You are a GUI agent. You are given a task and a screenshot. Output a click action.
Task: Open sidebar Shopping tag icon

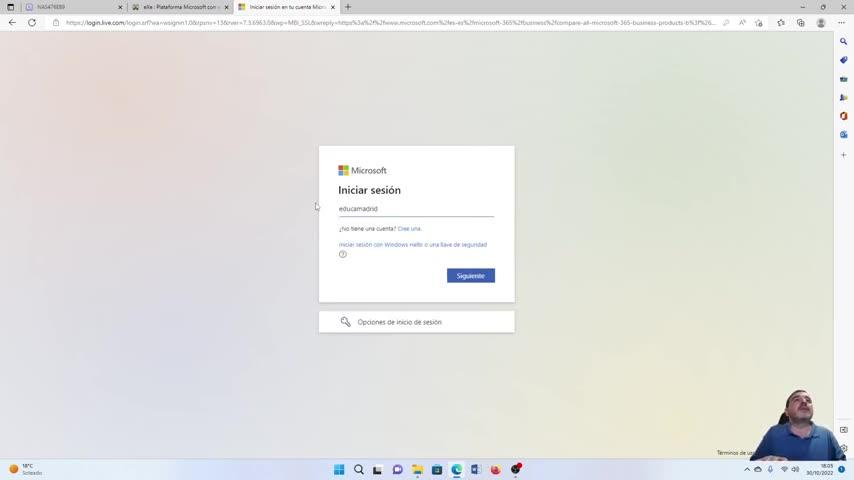(x=844, y=60)
